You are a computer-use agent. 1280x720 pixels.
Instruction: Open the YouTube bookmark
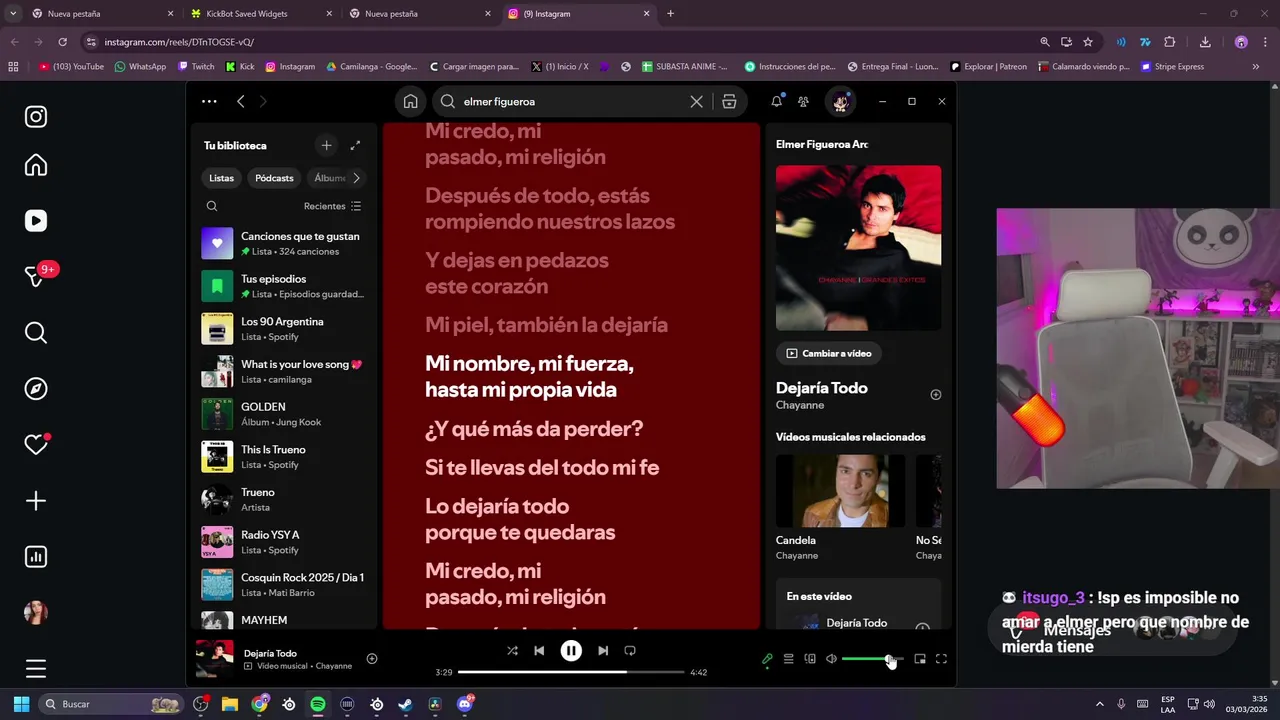(71, 67)
